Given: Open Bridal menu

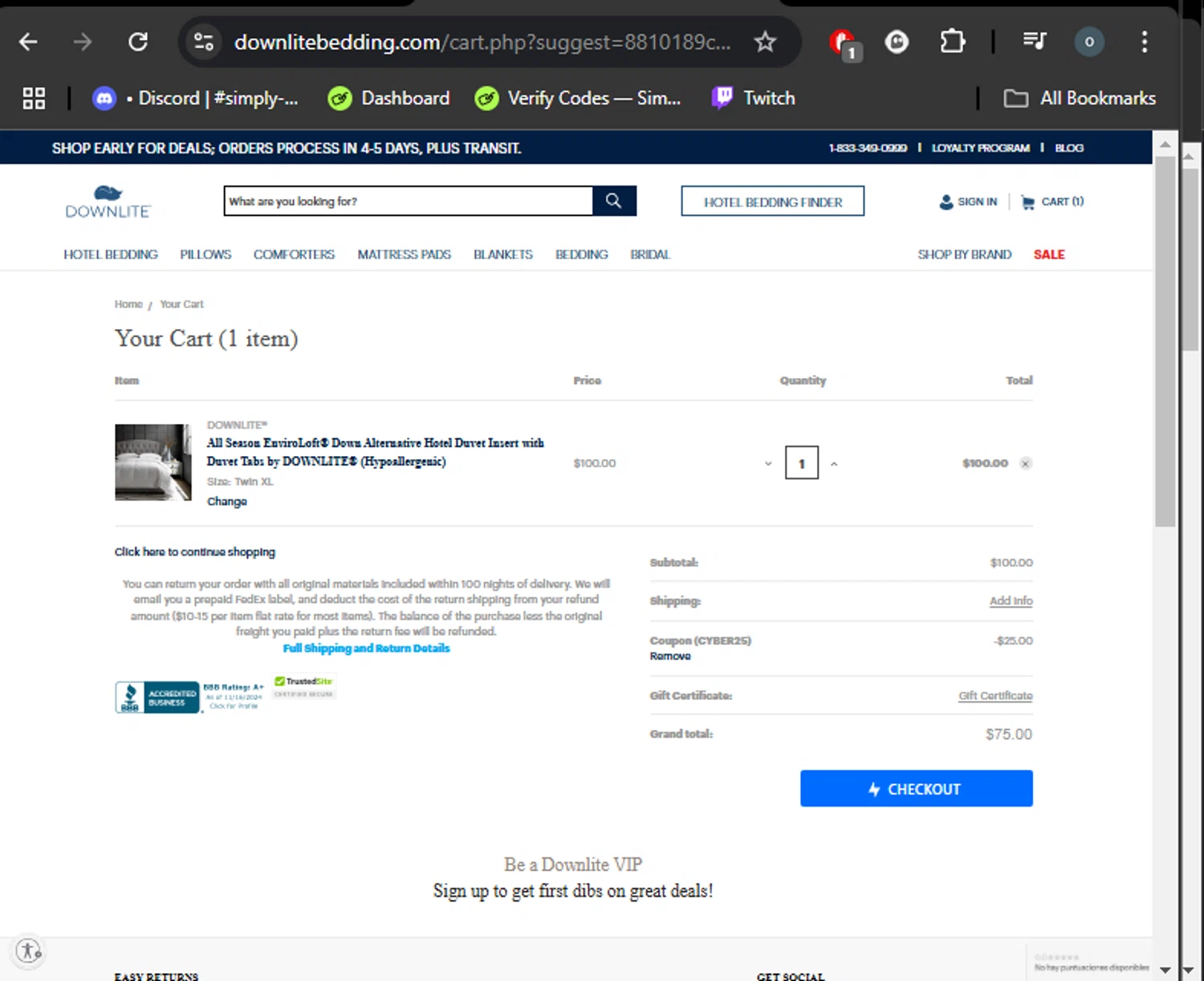Looking at the screenshot, I should click(x=650, y=254).
